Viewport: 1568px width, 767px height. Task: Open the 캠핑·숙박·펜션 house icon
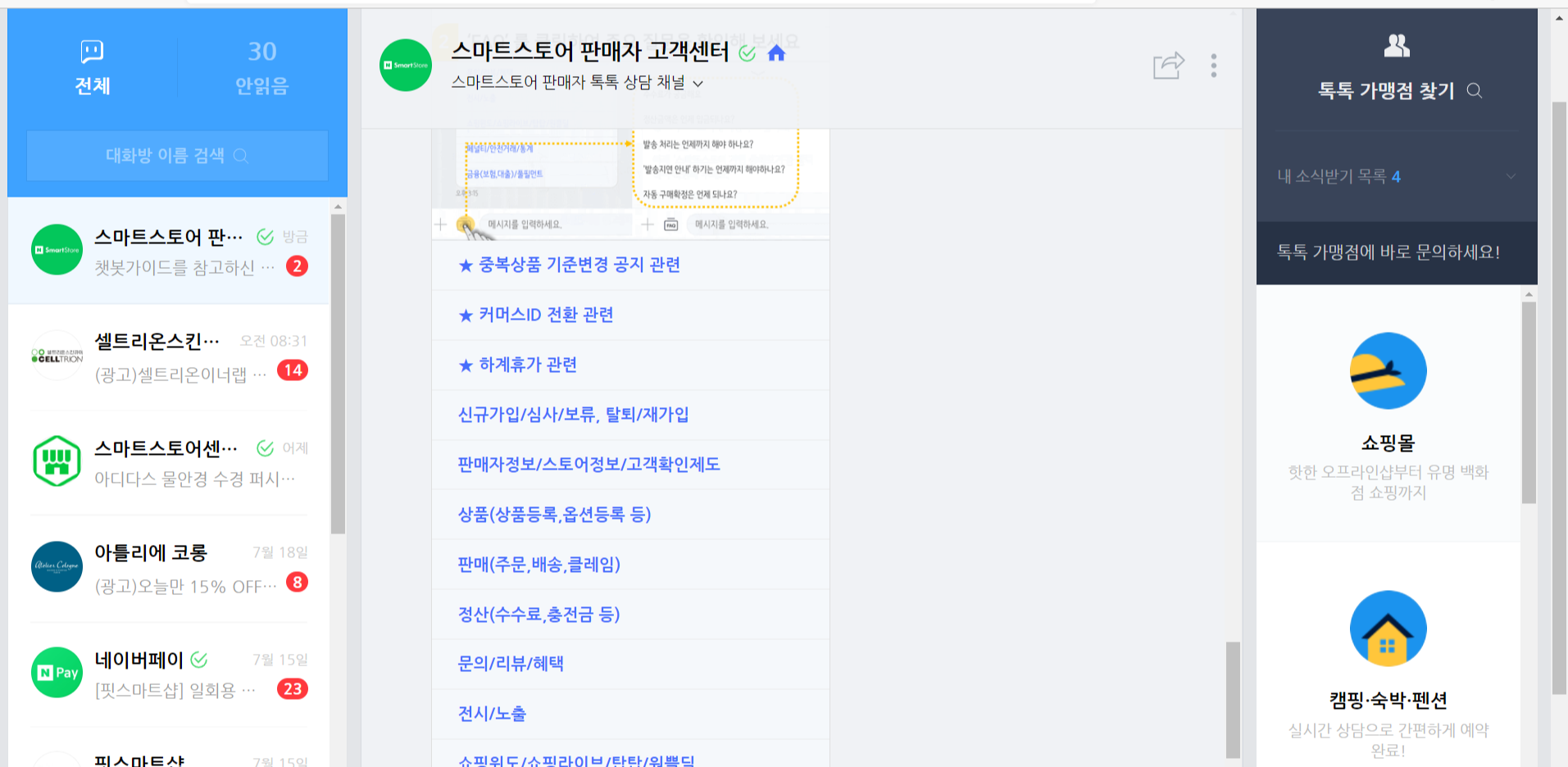(1388, 629)
